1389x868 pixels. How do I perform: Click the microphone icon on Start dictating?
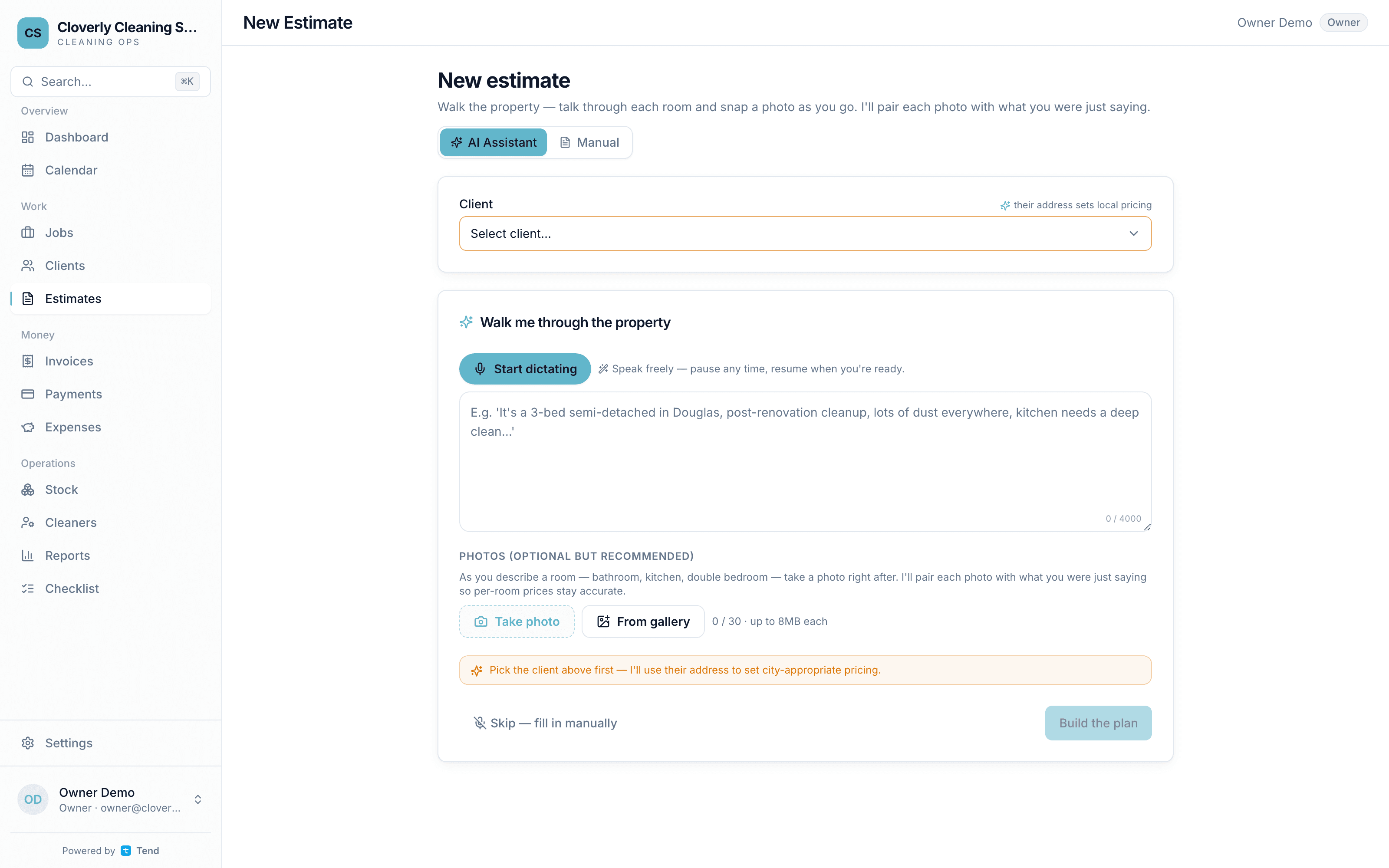click(480, 368)
